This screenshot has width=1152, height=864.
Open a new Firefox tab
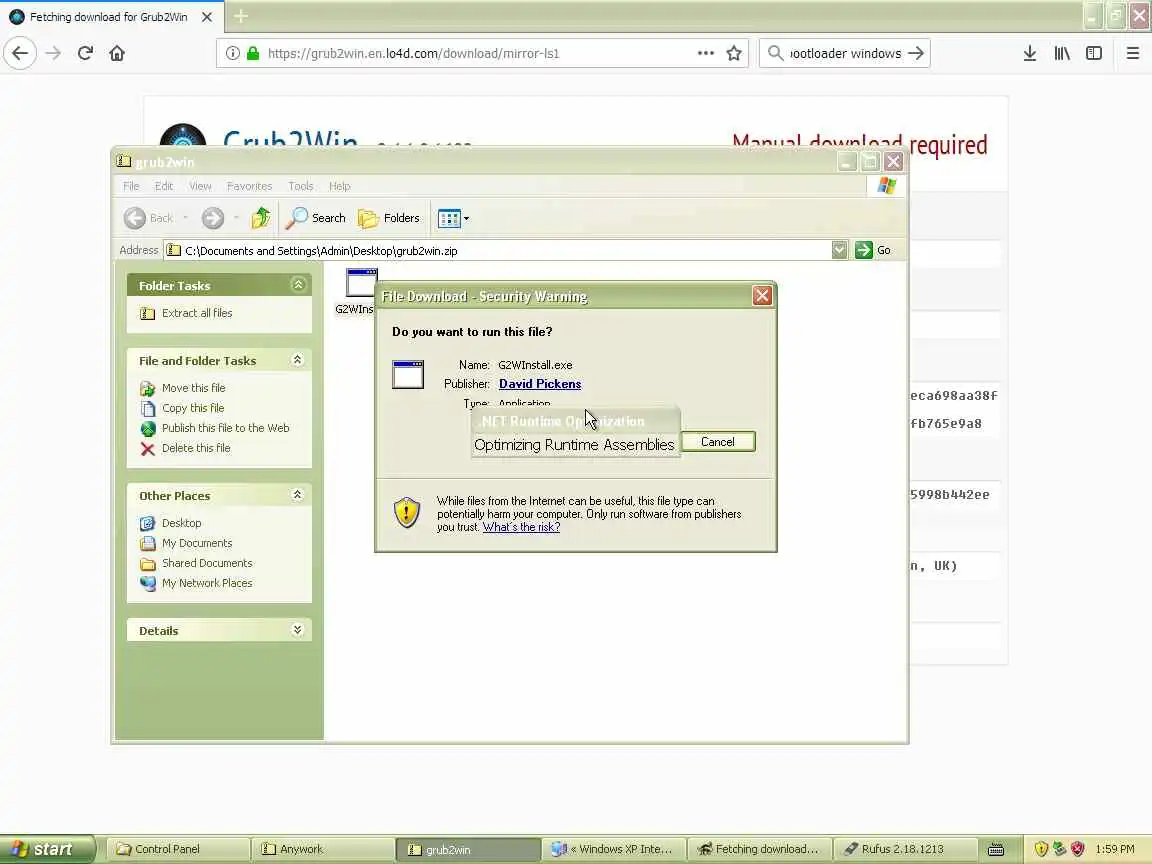(241, 16)
